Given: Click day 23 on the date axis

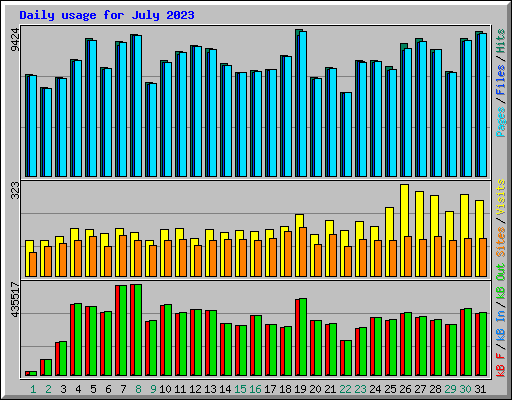Looking at the screenshot, I should [x=360, y=389].
